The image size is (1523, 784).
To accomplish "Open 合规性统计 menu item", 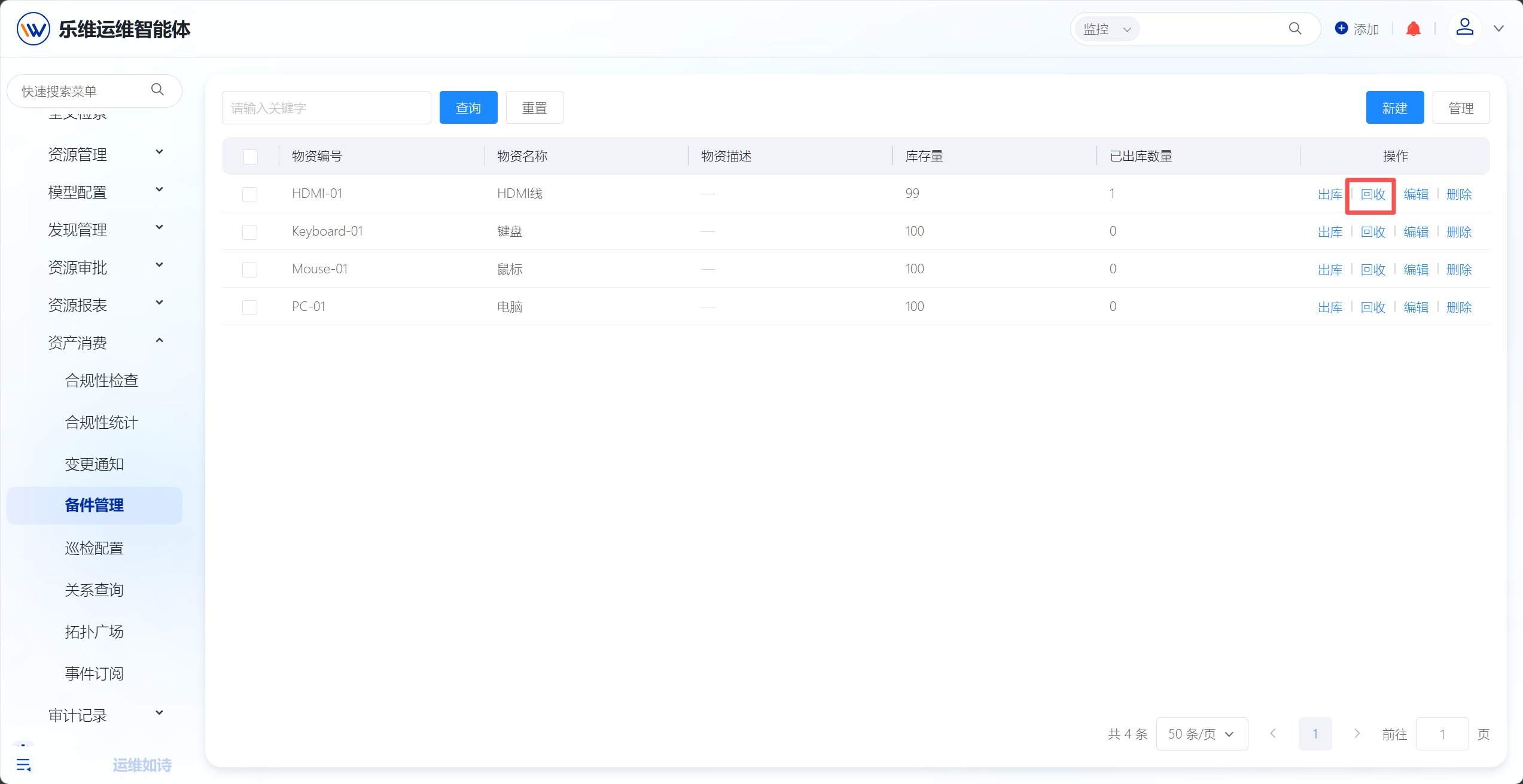I will pos(102,422).
